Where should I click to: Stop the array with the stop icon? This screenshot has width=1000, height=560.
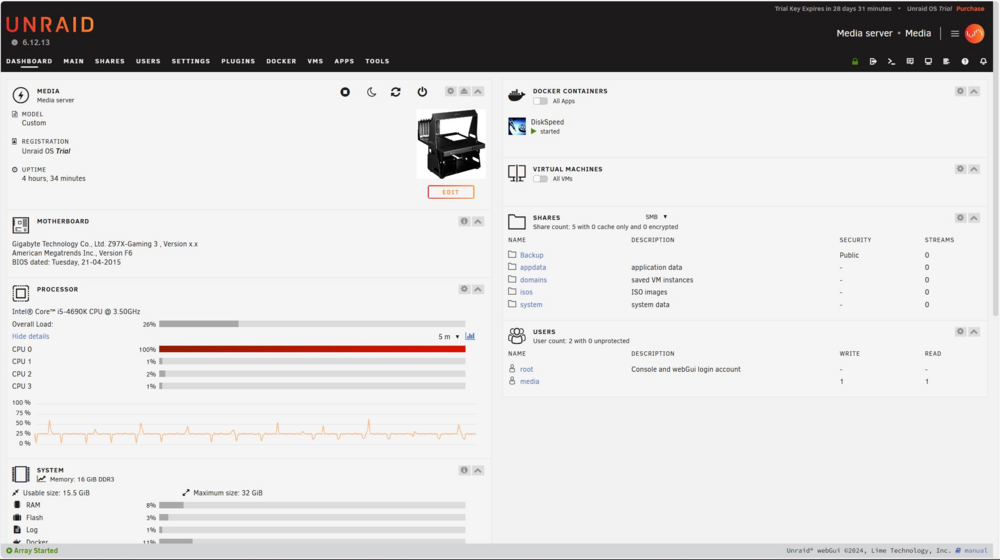[345, 92]
